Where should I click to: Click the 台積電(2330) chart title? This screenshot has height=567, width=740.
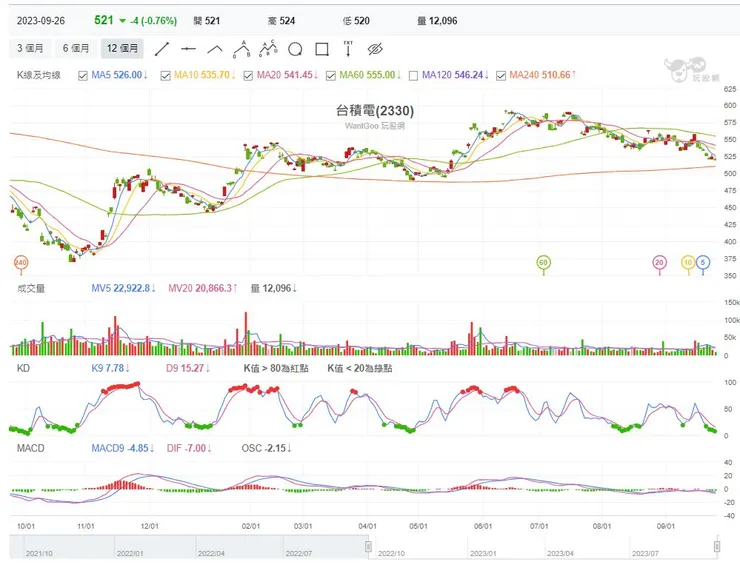click(375, 110)
